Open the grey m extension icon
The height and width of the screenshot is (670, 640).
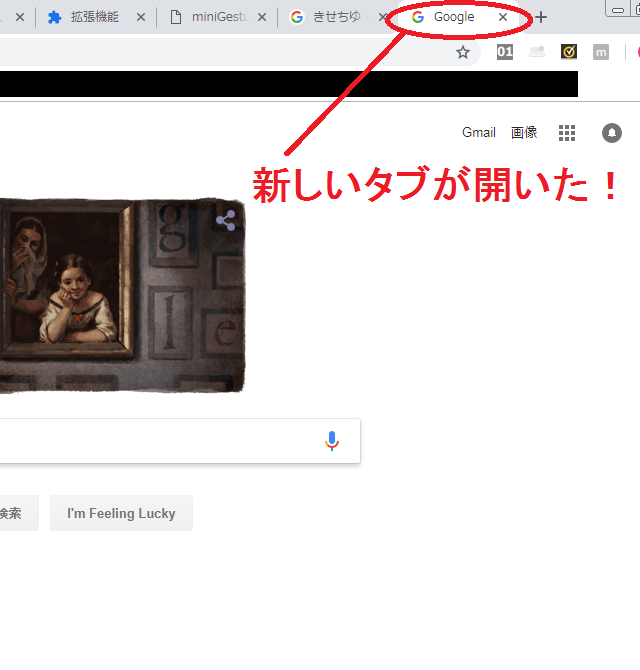(601, 52)
